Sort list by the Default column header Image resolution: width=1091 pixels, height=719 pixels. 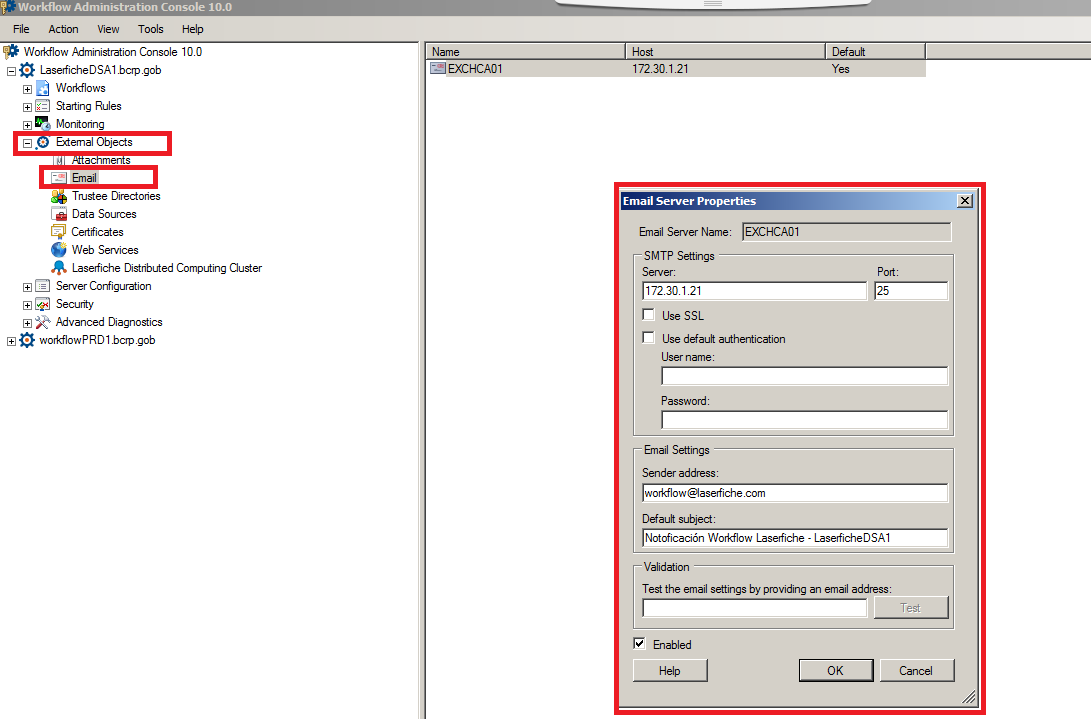(875, 52)
